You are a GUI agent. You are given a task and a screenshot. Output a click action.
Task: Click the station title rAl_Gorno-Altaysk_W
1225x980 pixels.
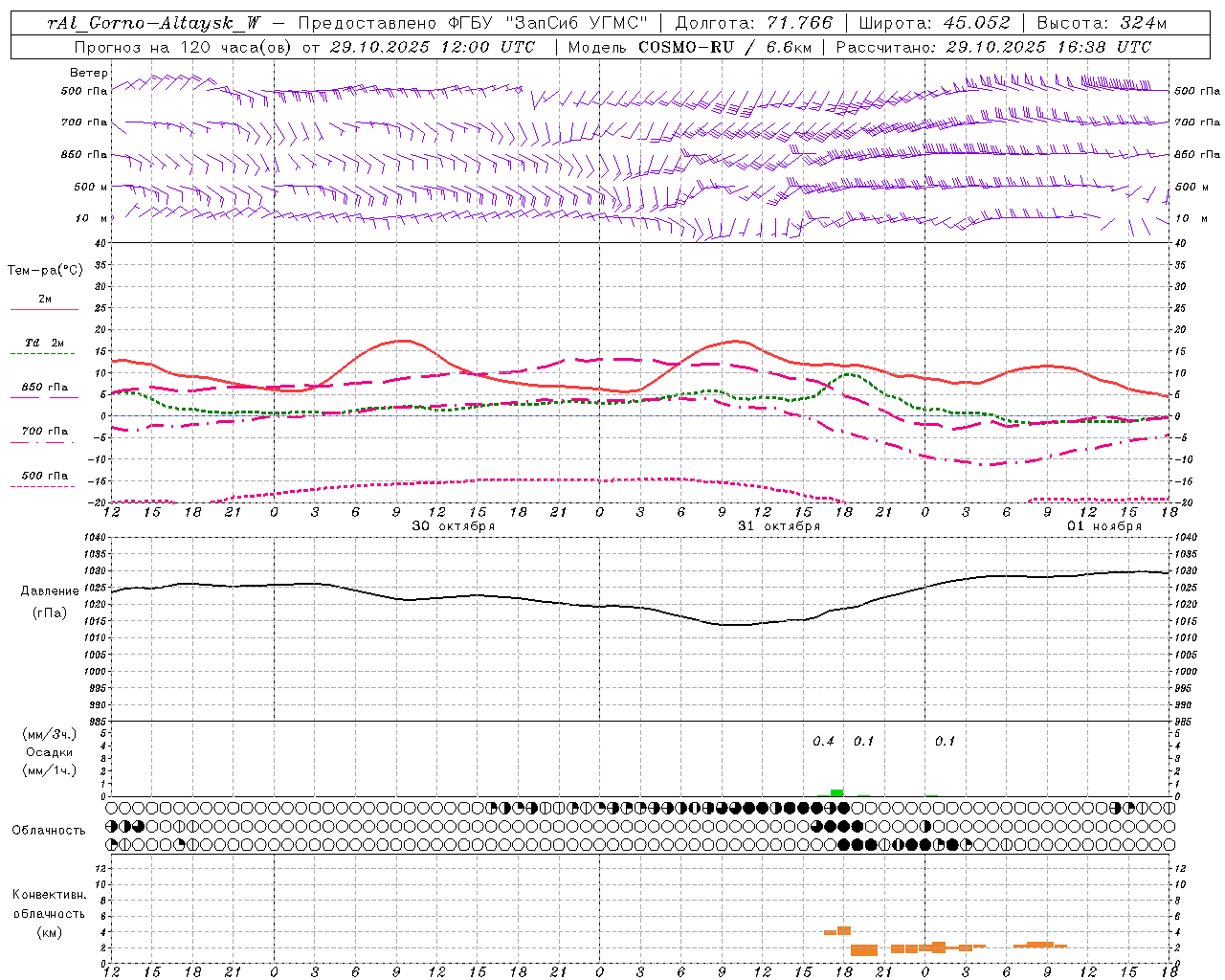point(153,23)
